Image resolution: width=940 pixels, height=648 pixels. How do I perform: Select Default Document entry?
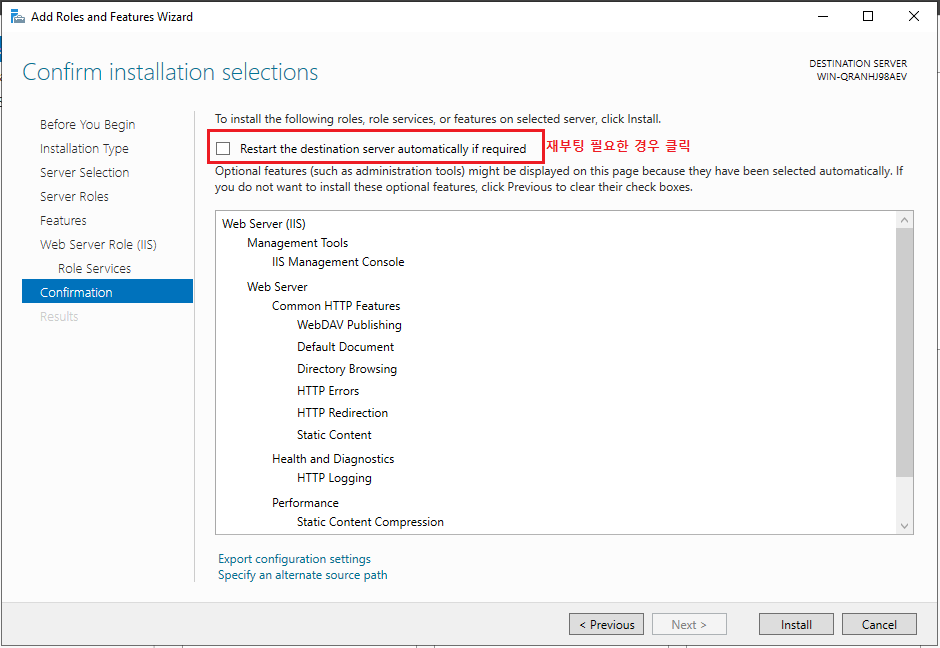point(345,347)
